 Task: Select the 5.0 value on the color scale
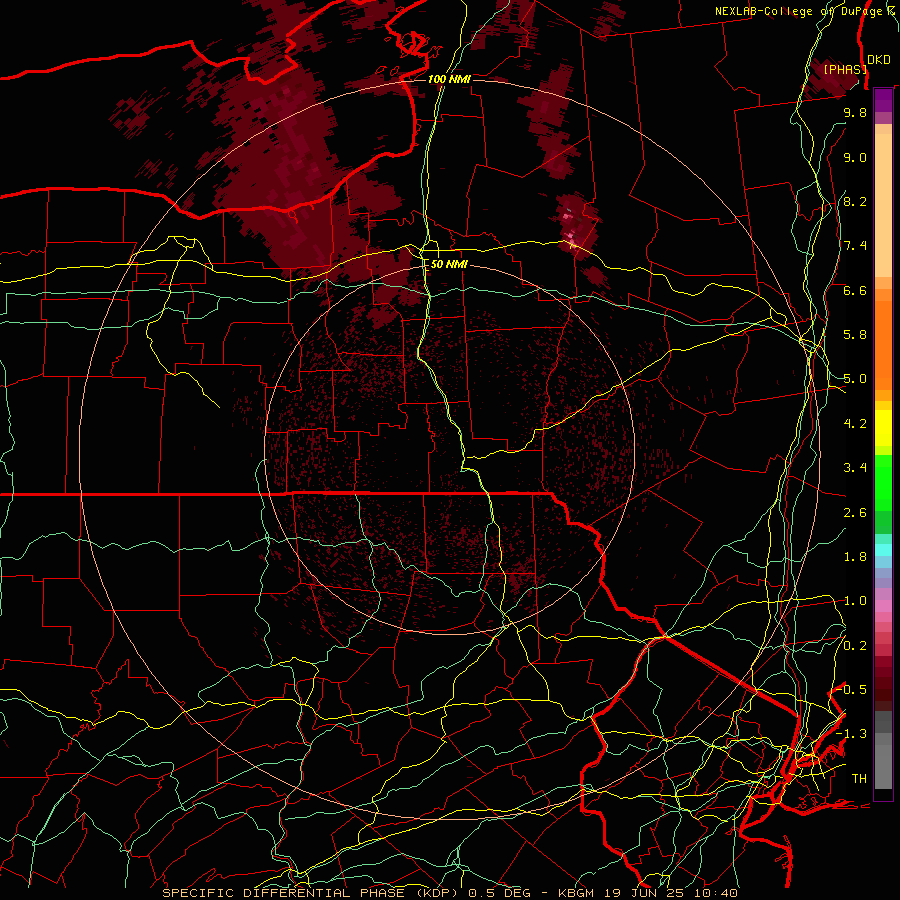(855, 379)
